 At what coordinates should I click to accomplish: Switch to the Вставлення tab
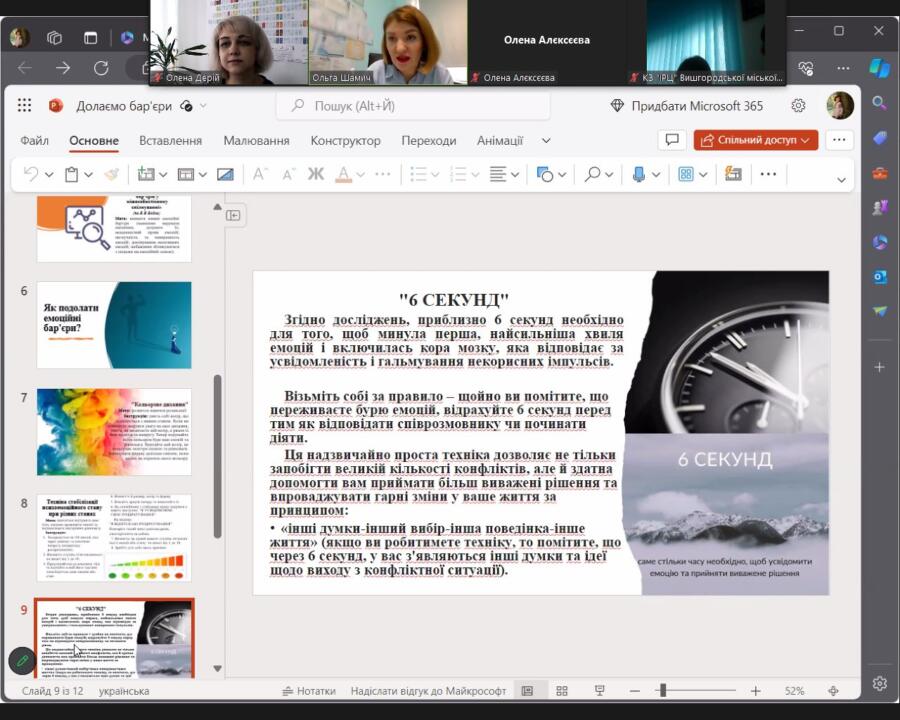(x=170, y=140)
